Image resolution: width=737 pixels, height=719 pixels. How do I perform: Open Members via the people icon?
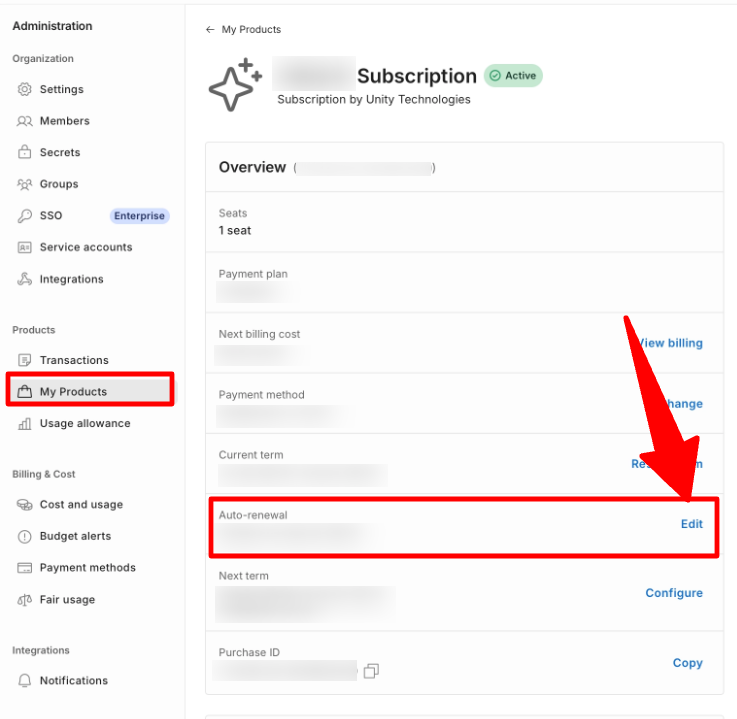click(x=24, y=121)
